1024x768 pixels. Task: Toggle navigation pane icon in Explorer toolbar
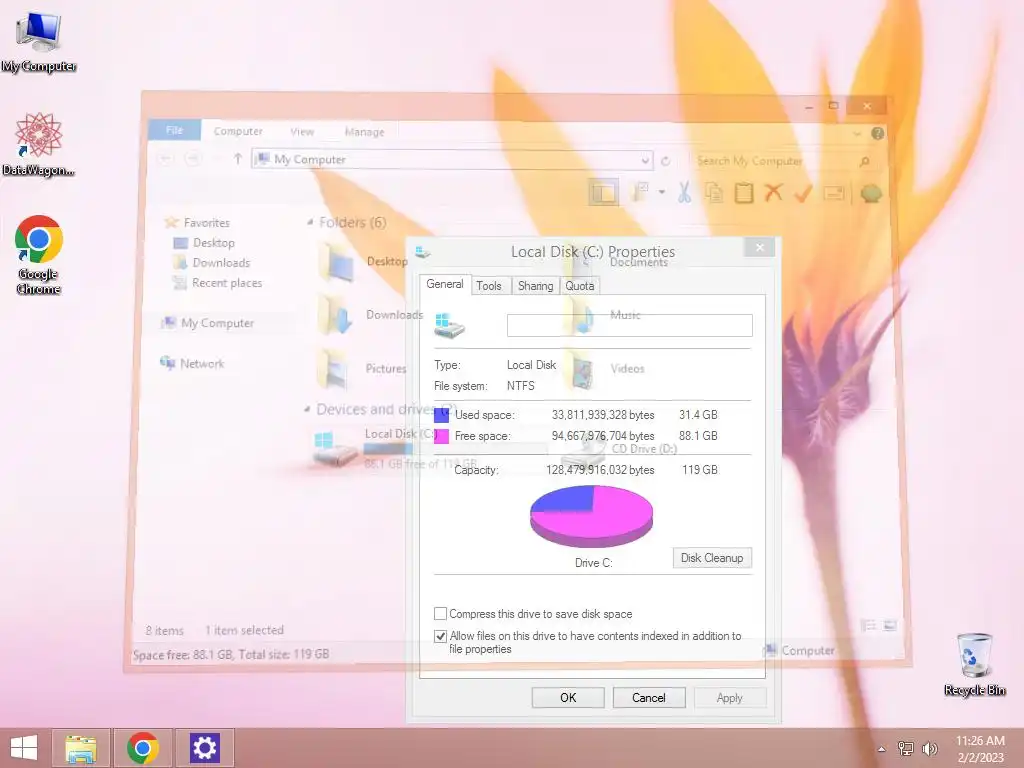pos(603,193)
